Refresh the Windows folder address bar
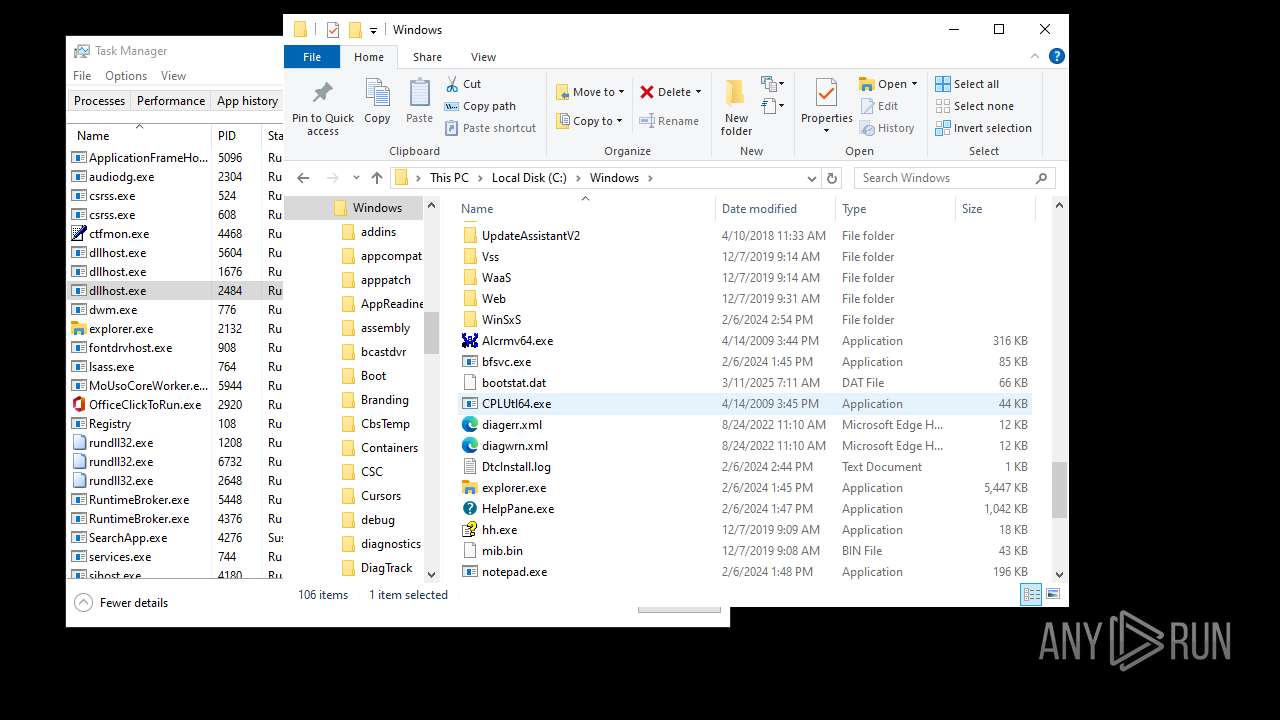 point(831,178)
